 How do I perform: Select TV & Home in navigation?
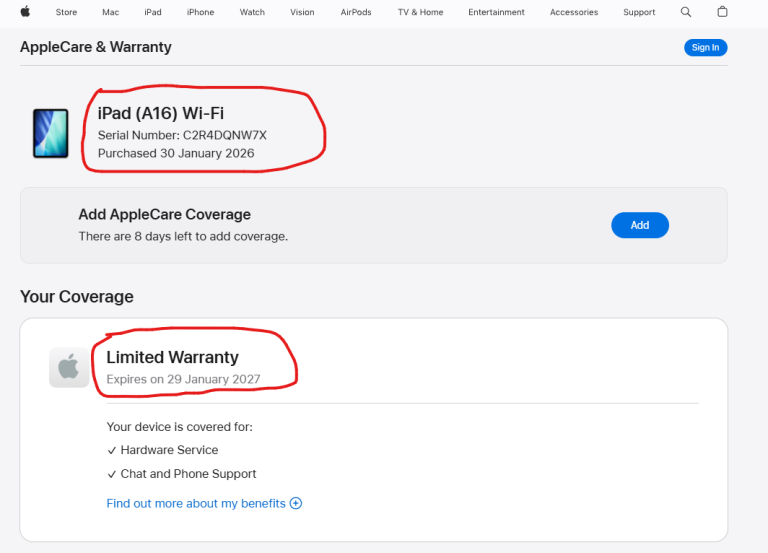[x=420, y=12]
